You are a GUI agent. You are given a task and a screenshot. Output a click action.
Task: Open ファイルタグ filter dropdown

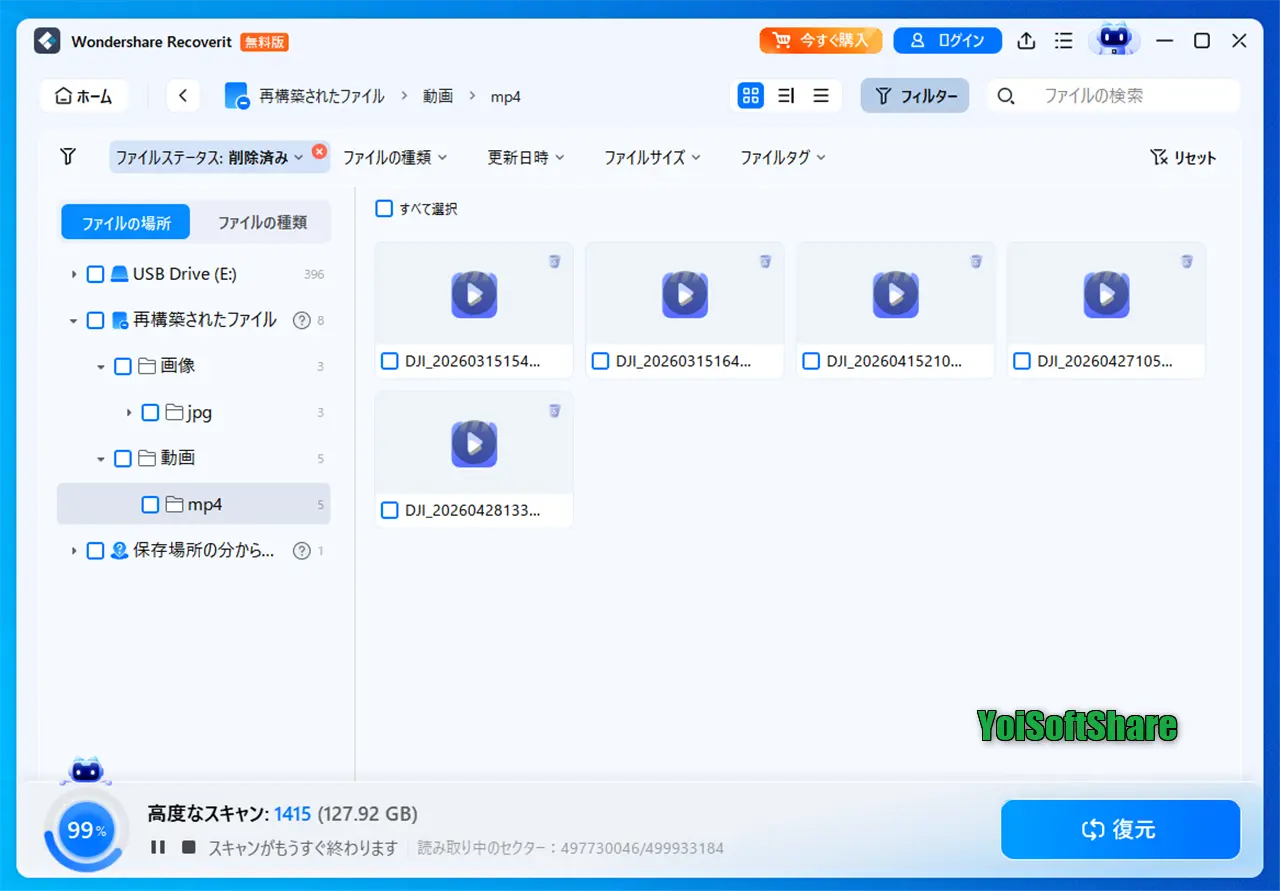tap(783, 157)
